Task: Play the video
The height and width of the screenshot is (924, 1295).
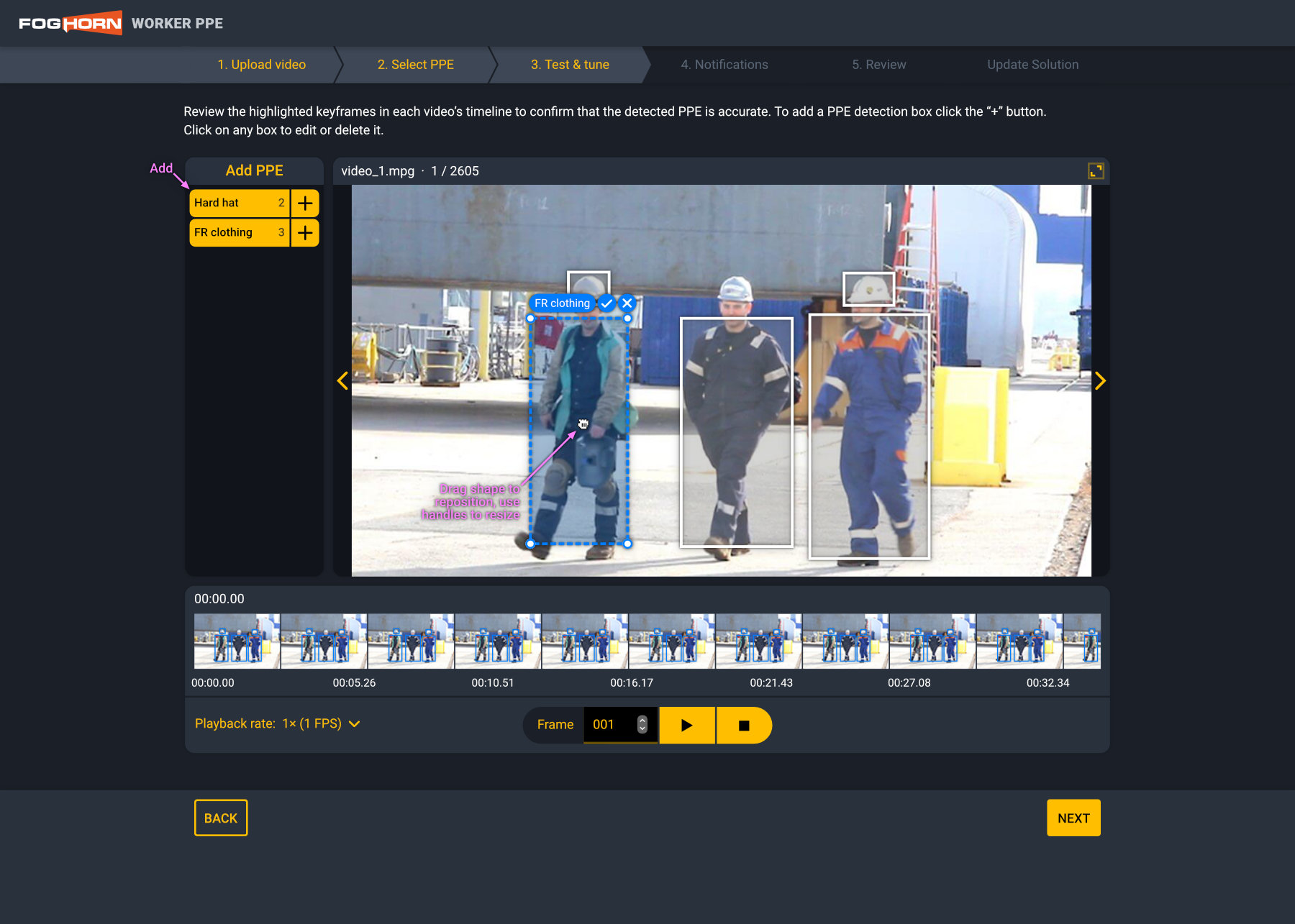Action: click(x=687, y=726)
